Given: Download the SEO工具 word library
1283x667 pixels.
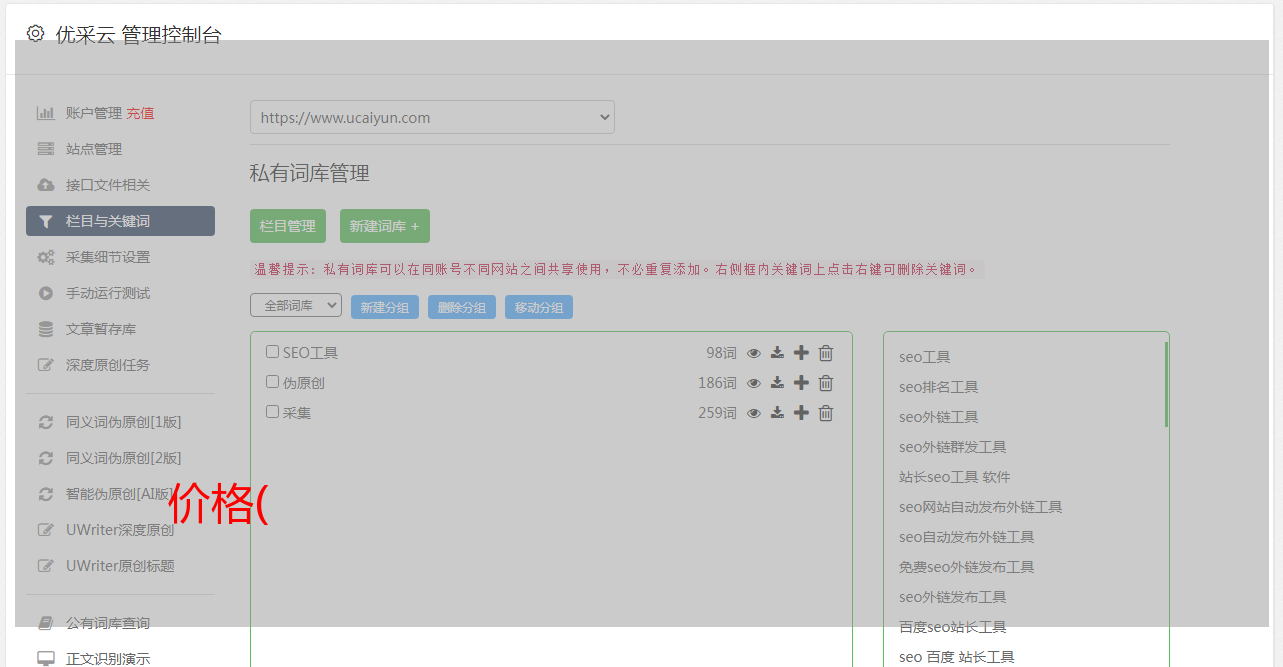Looking at the screenshot, I should click(777, 353).
